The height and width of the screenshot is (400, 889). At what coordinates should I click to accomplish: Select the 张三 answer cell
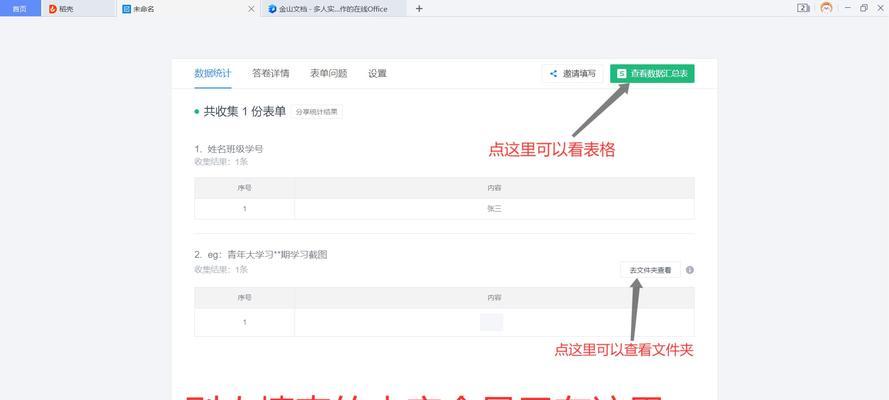(x=494, y=208)
